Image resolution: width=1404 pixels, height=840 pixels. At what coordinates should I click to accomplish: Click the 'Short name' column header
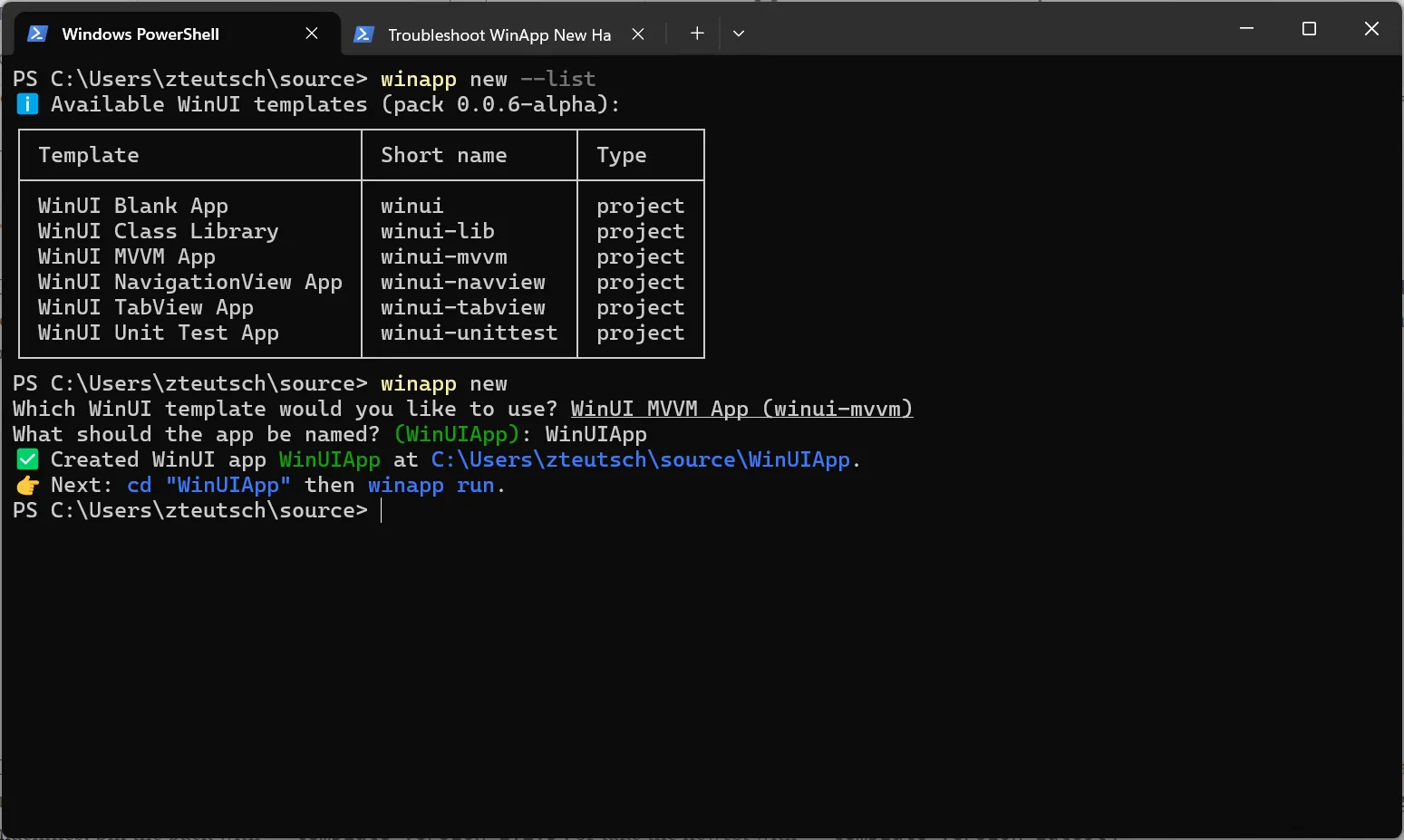tap(443, 155)
